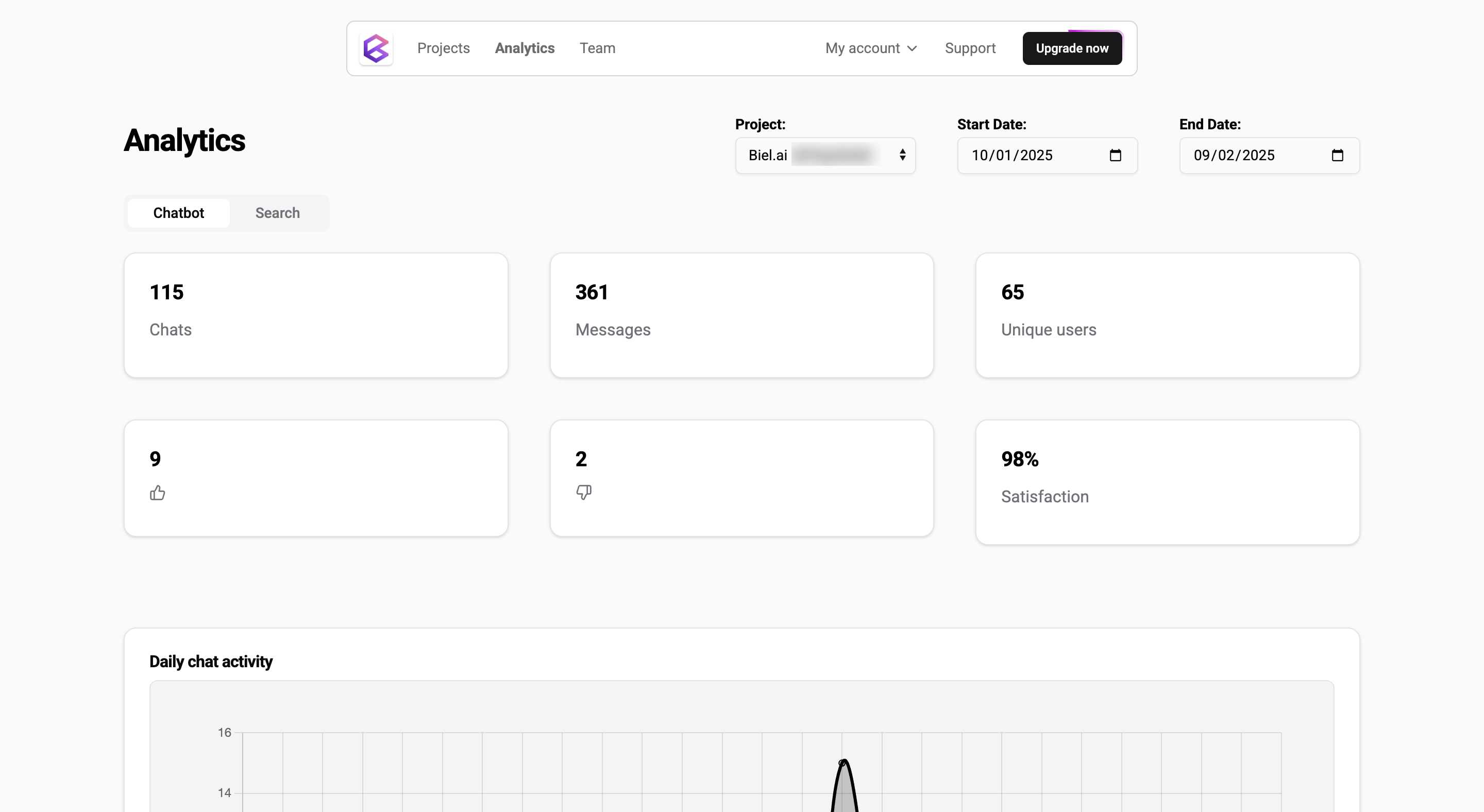This screenshot has height=812, width=1484.
Task: Click the Biel.ai logo icon
Action: tap(376, 48)
